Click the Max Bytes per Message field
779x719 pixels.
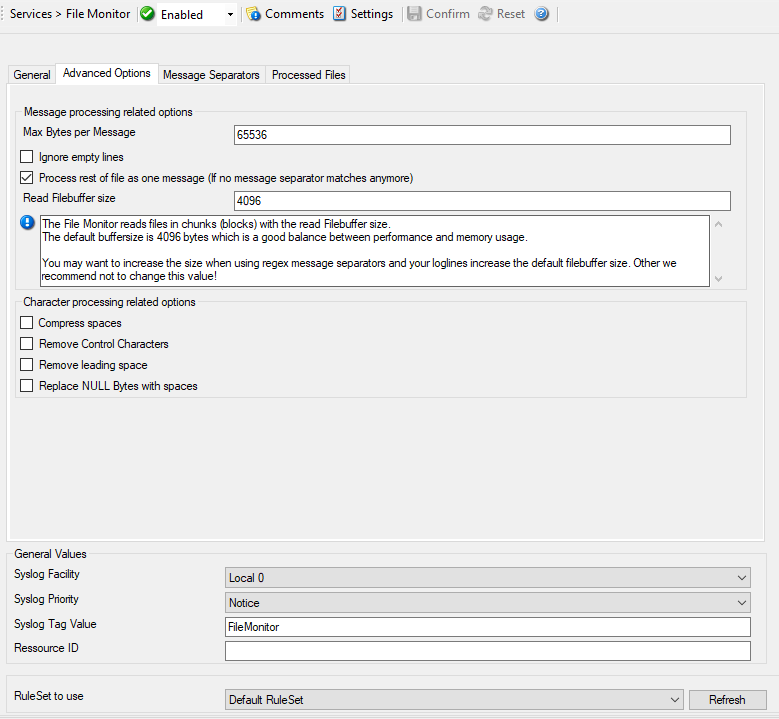pos(482,135)
